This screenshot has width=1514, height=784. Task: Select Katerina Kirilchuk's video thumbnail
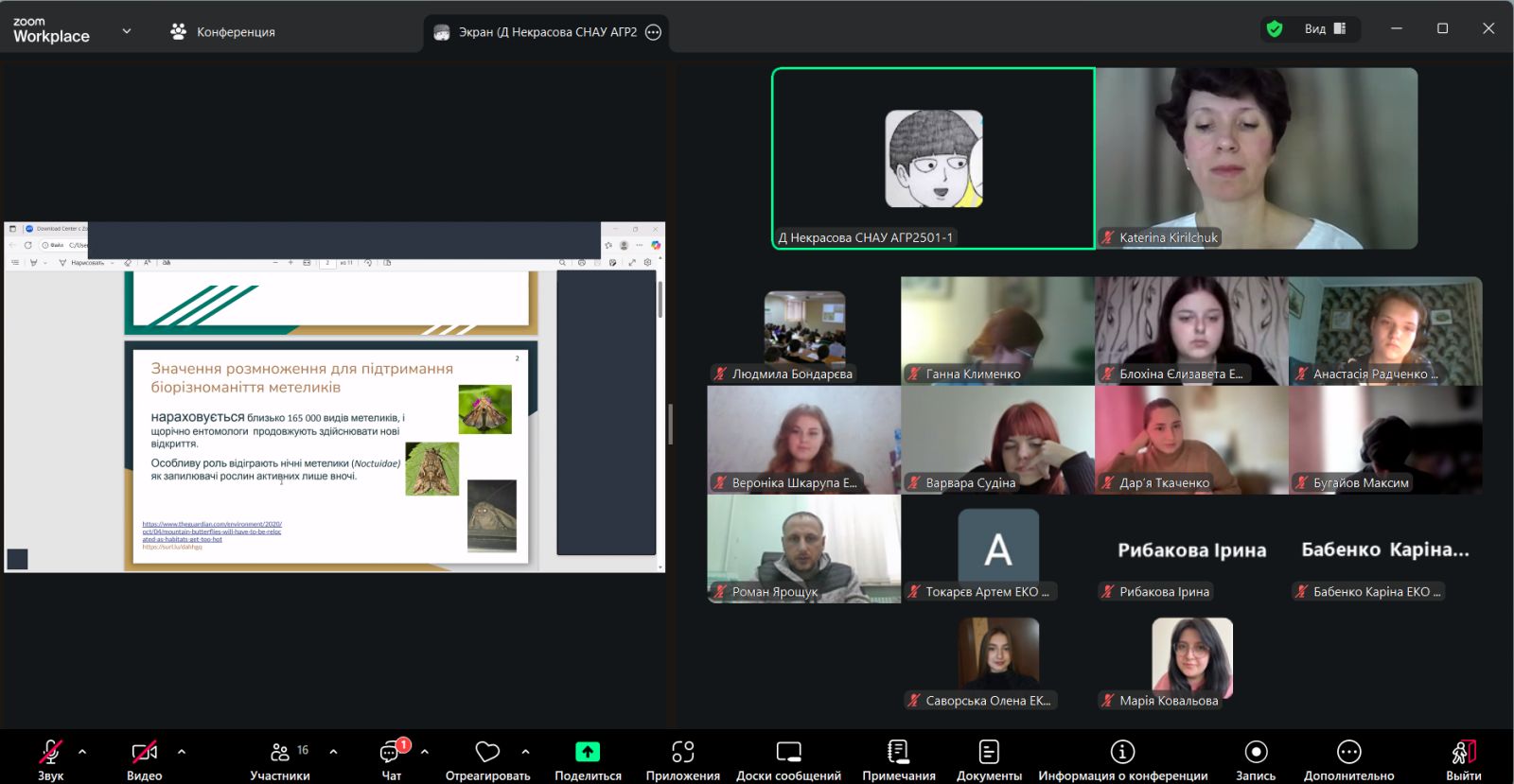tap(1257, 158)
